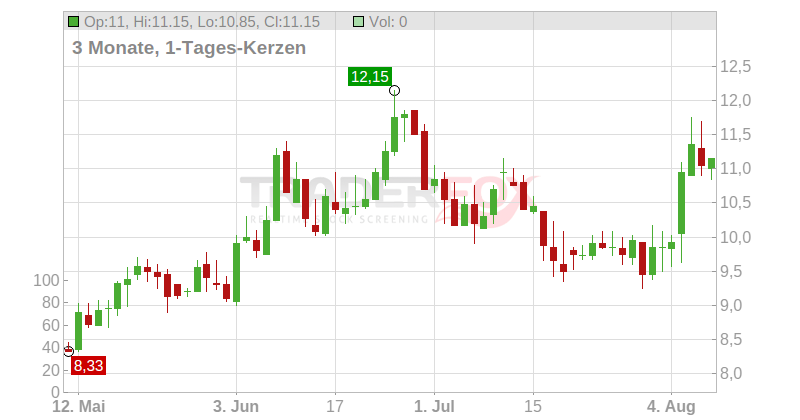Click the circle marker at the 8,33 low
800x420 pixels.
pyautogui.click(x=68, y=351)
